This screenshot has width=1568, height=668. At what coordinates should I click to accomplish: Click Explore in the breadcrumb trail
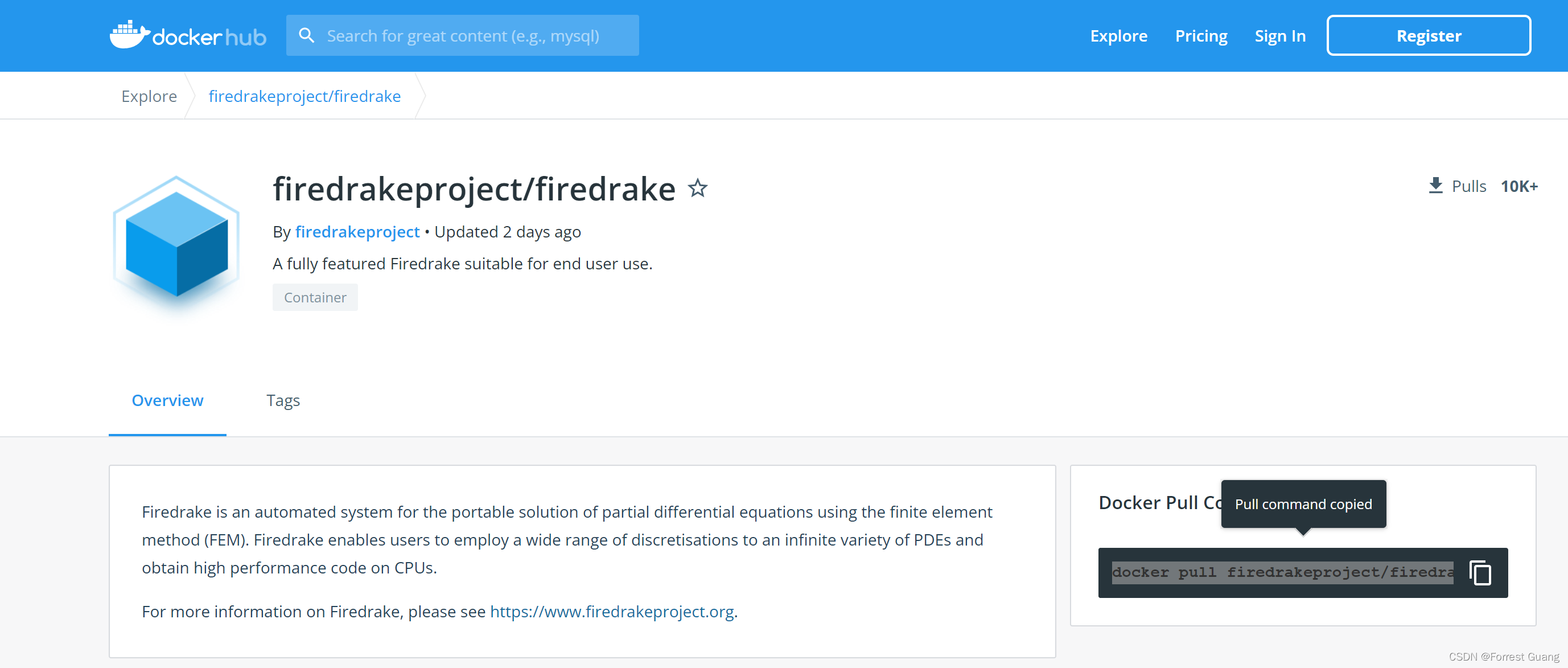click(x=149, y=96)
